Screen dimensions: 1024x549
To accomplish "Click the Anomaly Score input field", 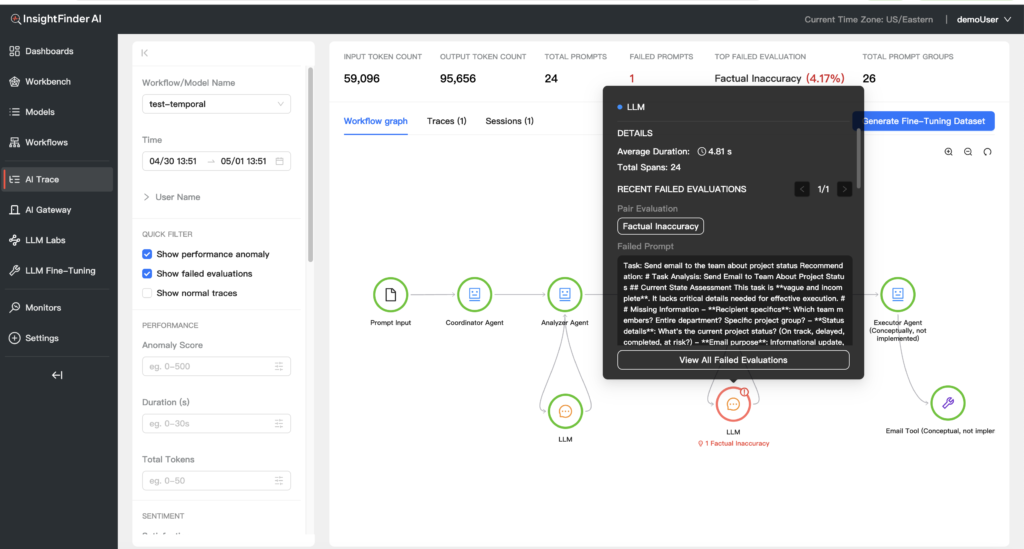I will click(x=216, y=366).
